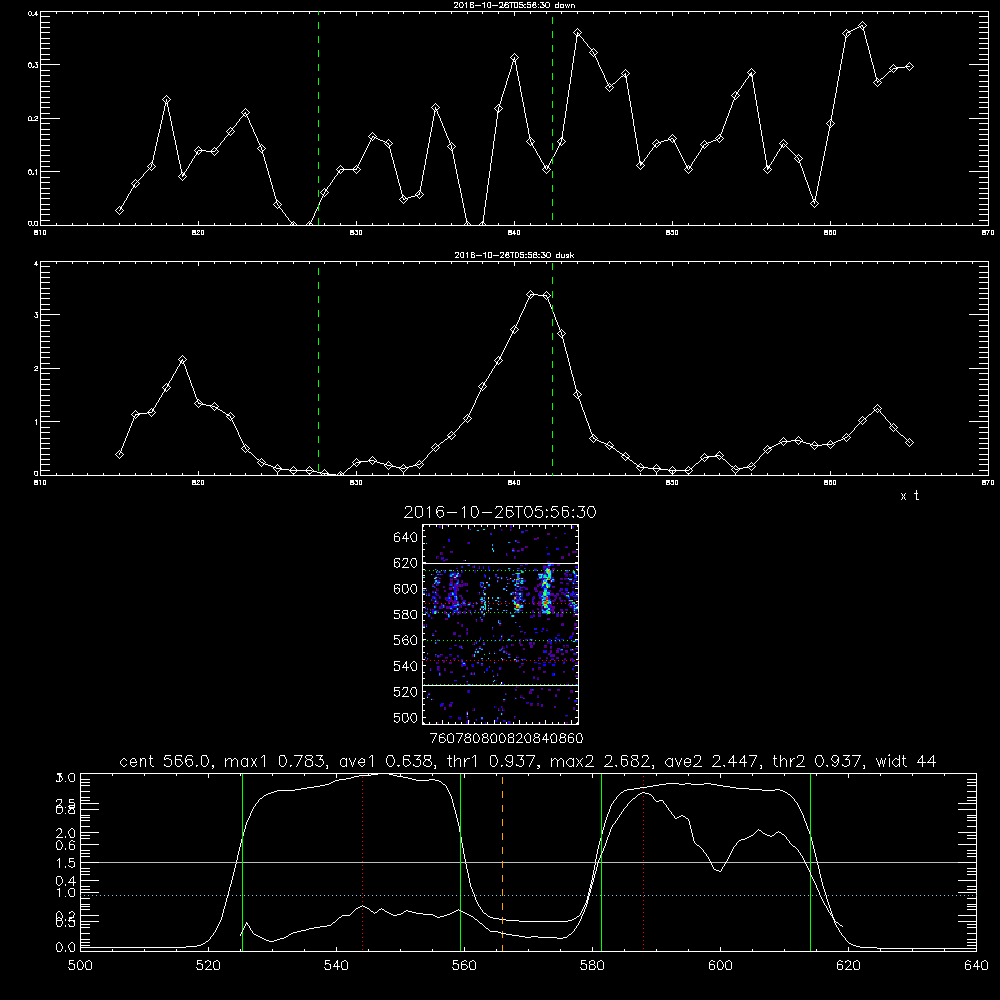Screen dimensions: 1000x1000
Task: Click the first green dashed line in dusk plot
Action: pyautogui.click(x=318, y=369)
